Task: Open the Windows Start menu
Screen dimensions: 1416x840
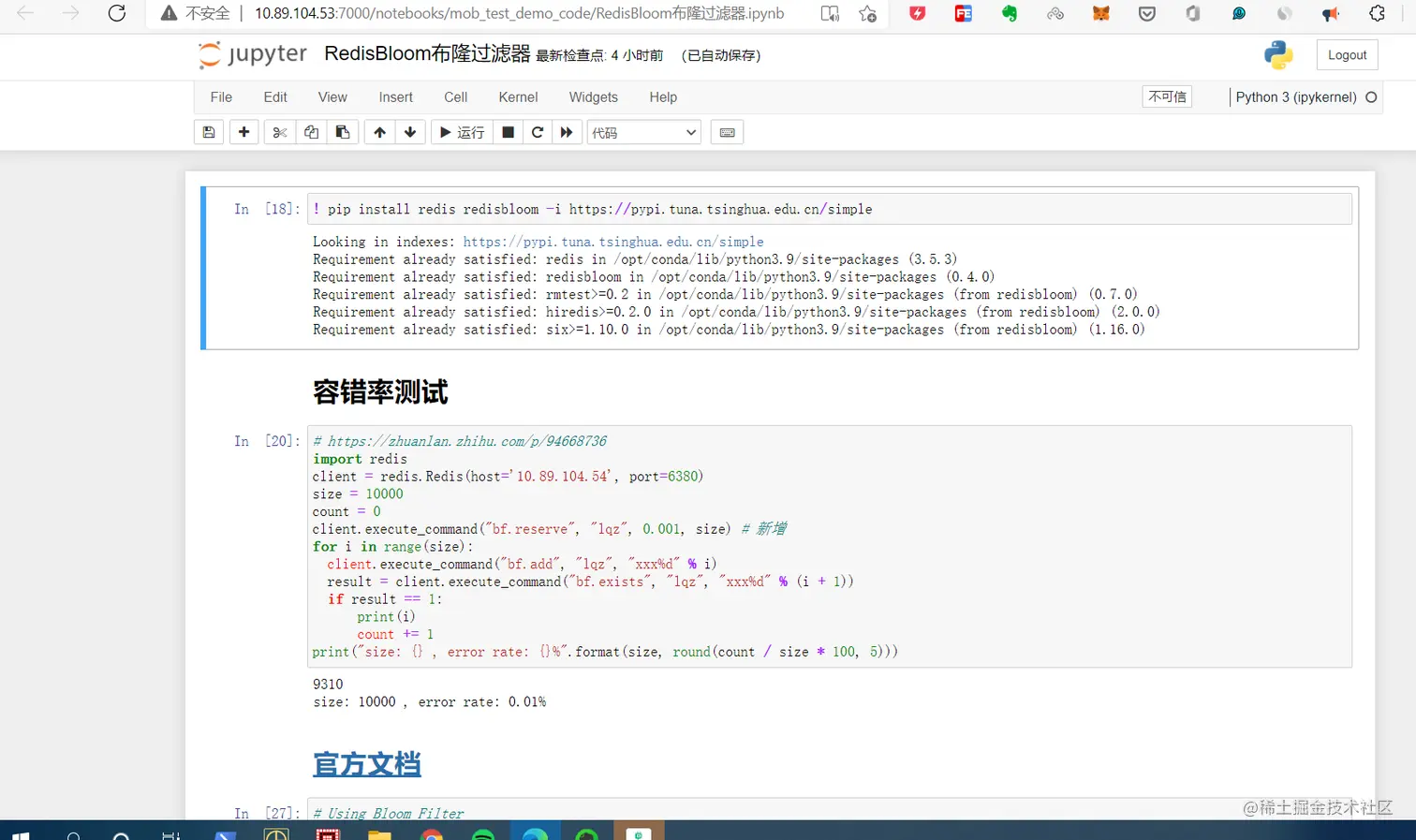Action: [21, 833]
